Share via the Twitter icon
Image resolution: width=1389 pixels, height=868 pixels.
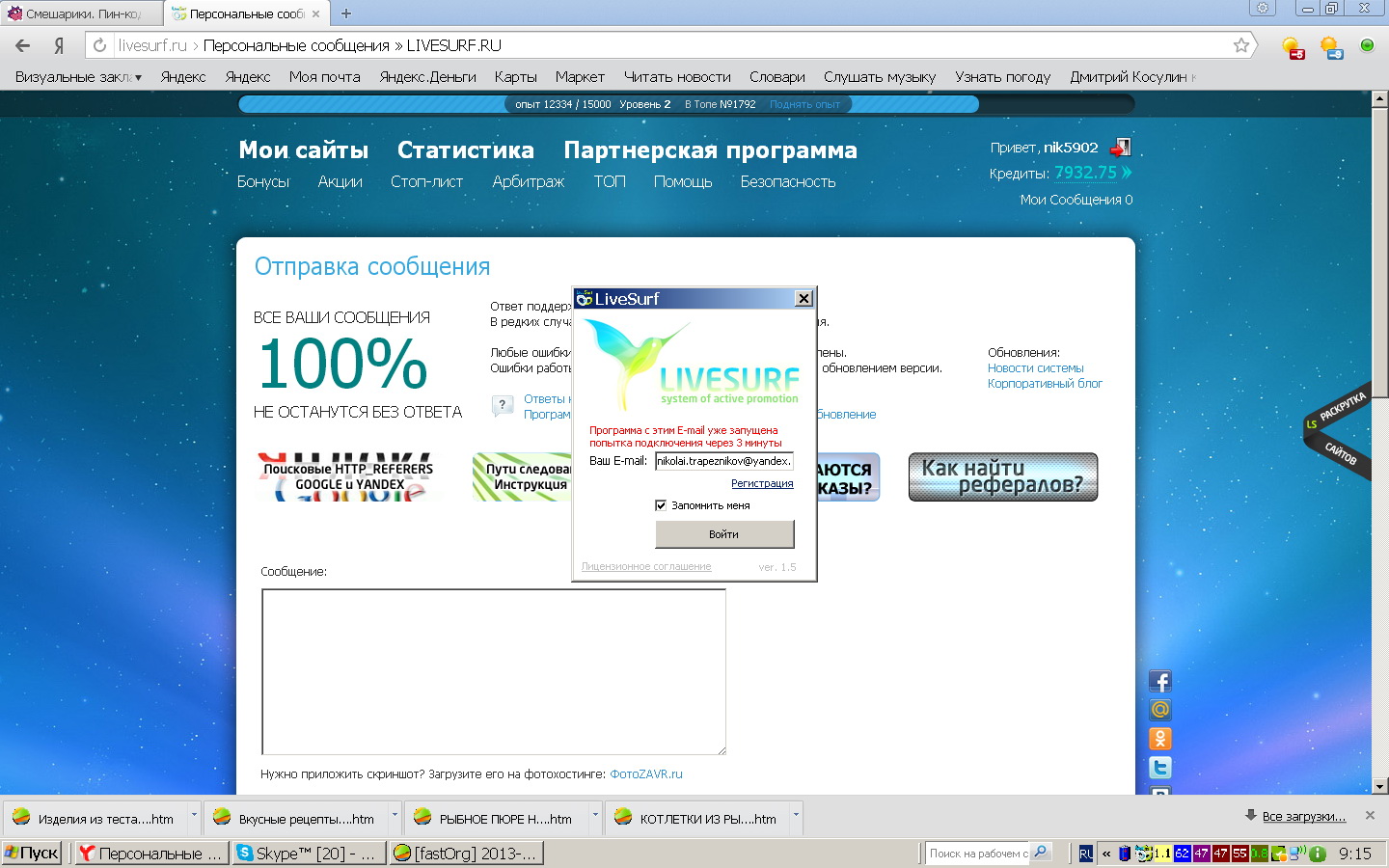click(1160, 767)
